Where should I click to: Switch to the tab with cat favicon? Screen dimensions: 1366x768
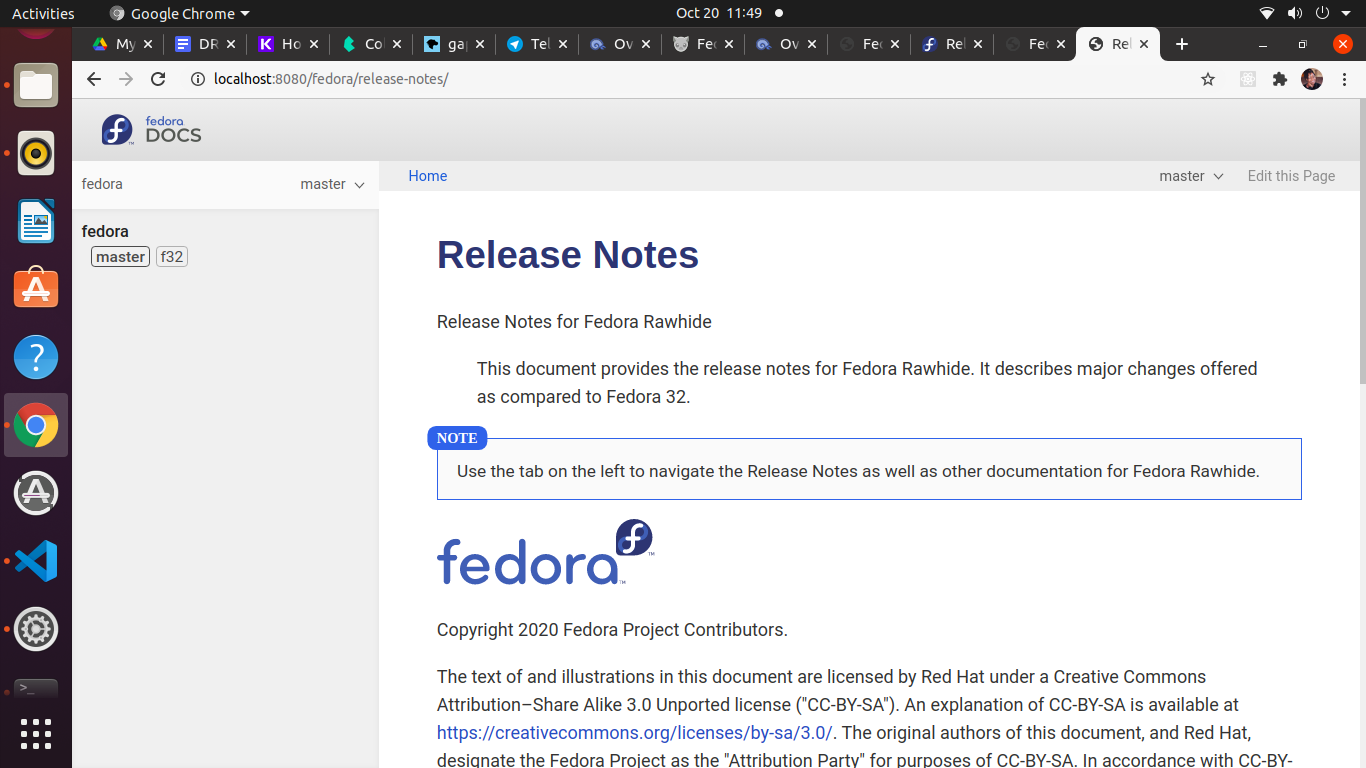(x=694, y=44)
